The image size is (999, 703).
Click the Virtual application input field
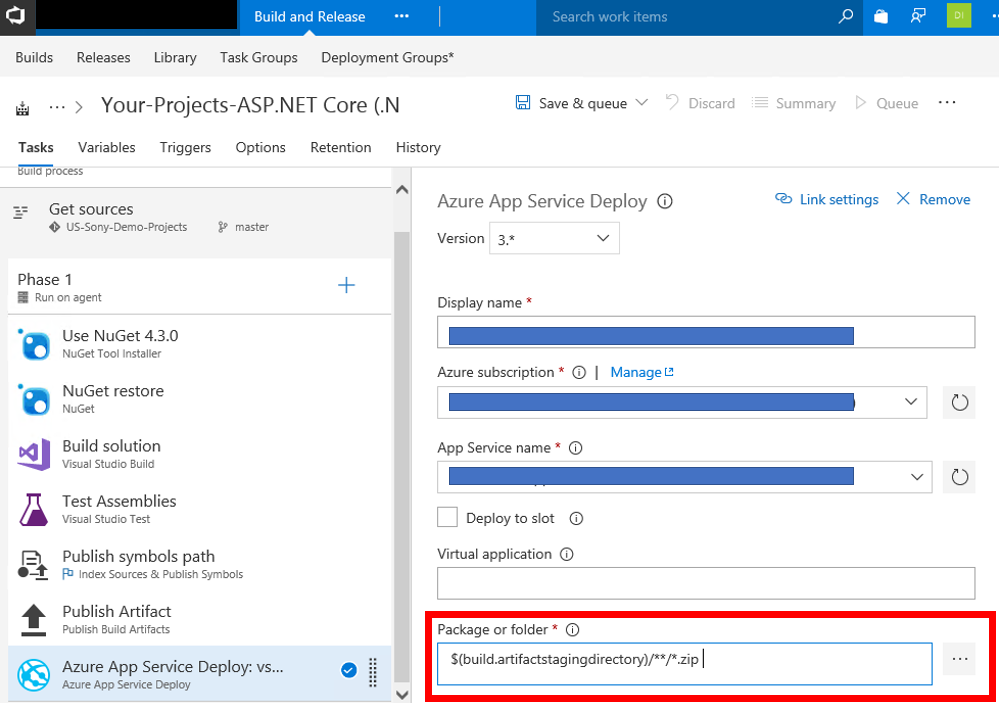coord(706,583)
